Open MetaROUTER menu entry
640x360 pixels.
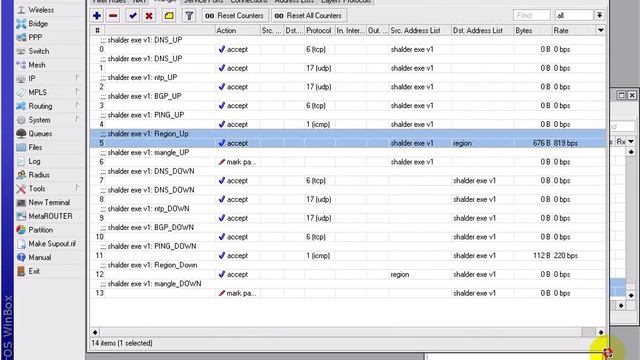click(50, 216)
